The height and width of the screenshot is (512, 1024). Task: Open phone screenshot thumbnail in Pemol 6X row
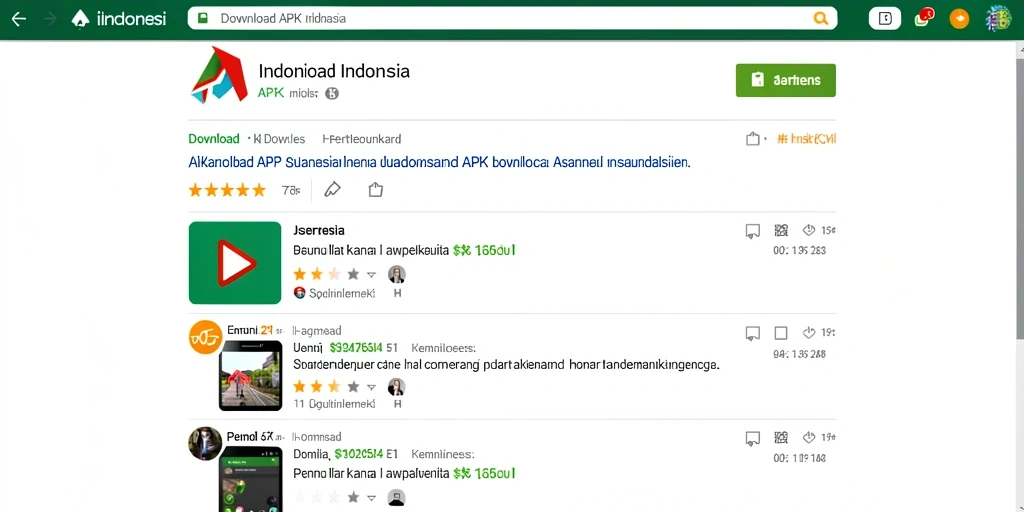[250, 479]
